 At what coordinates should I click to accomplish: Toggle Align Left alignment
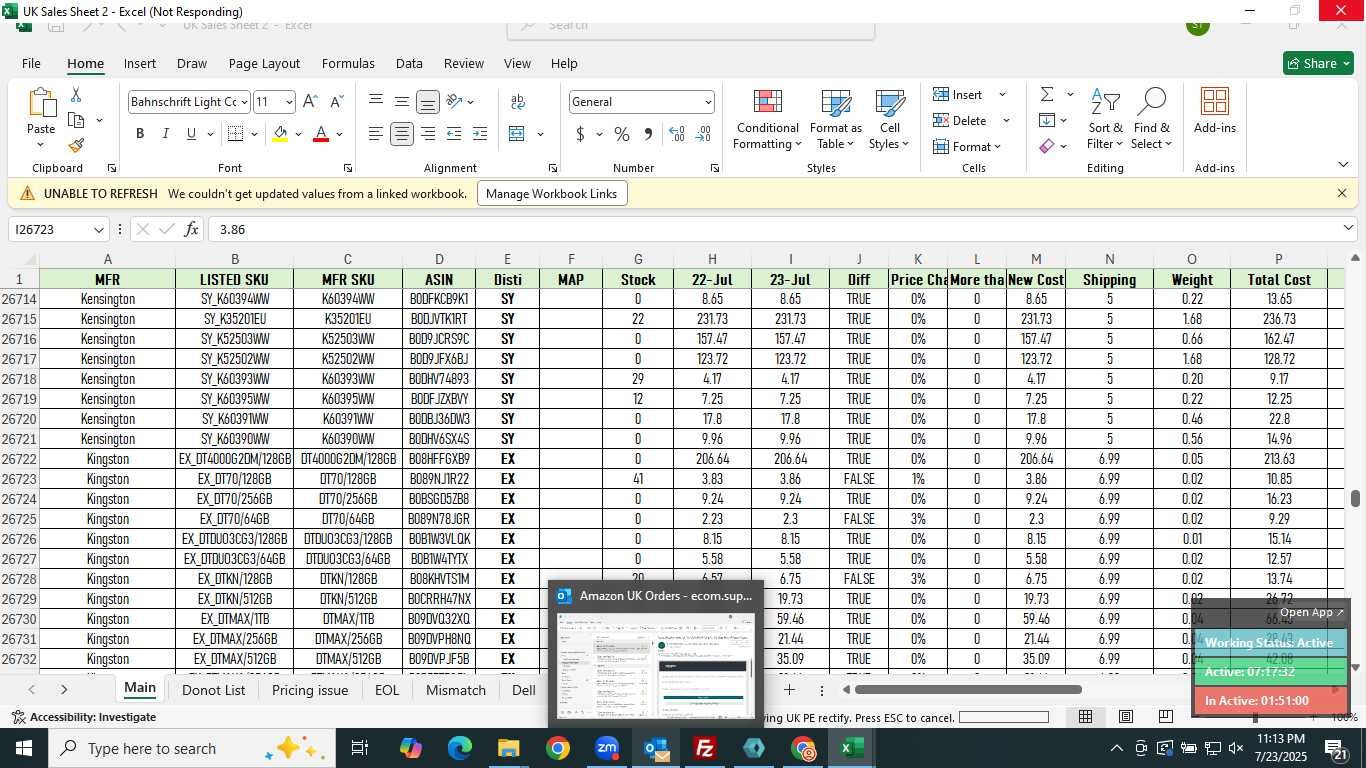click(x=375, y=134)
